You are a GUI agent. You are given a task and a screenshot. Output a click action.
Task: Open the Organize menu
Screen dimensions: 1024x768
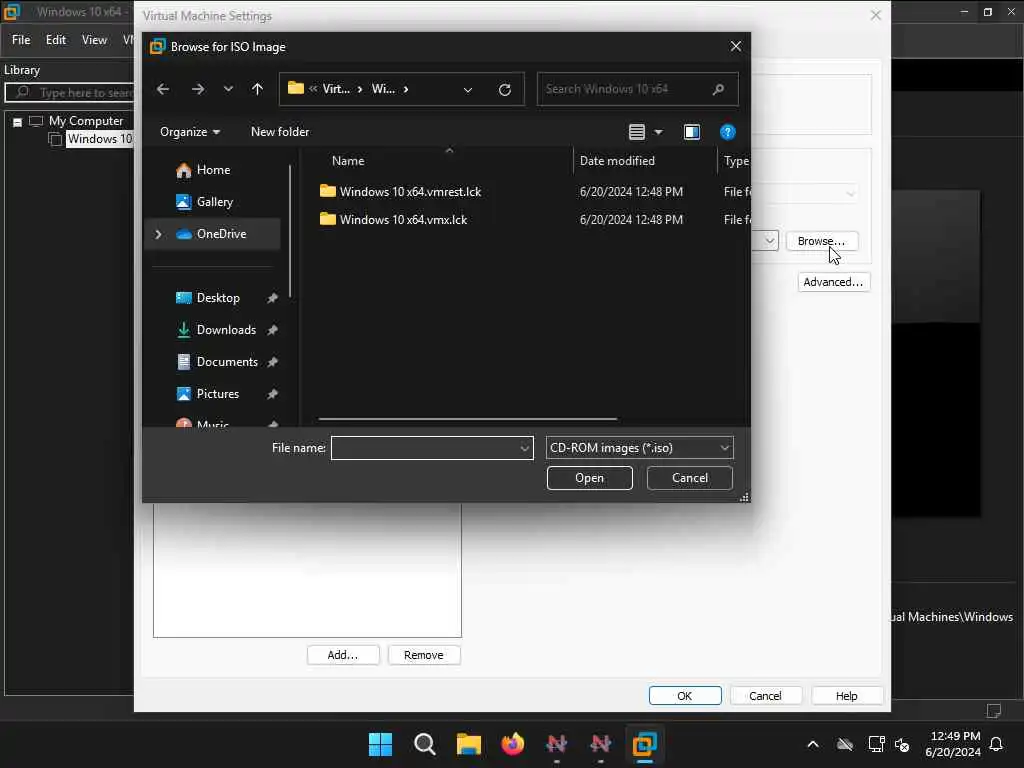189,132
